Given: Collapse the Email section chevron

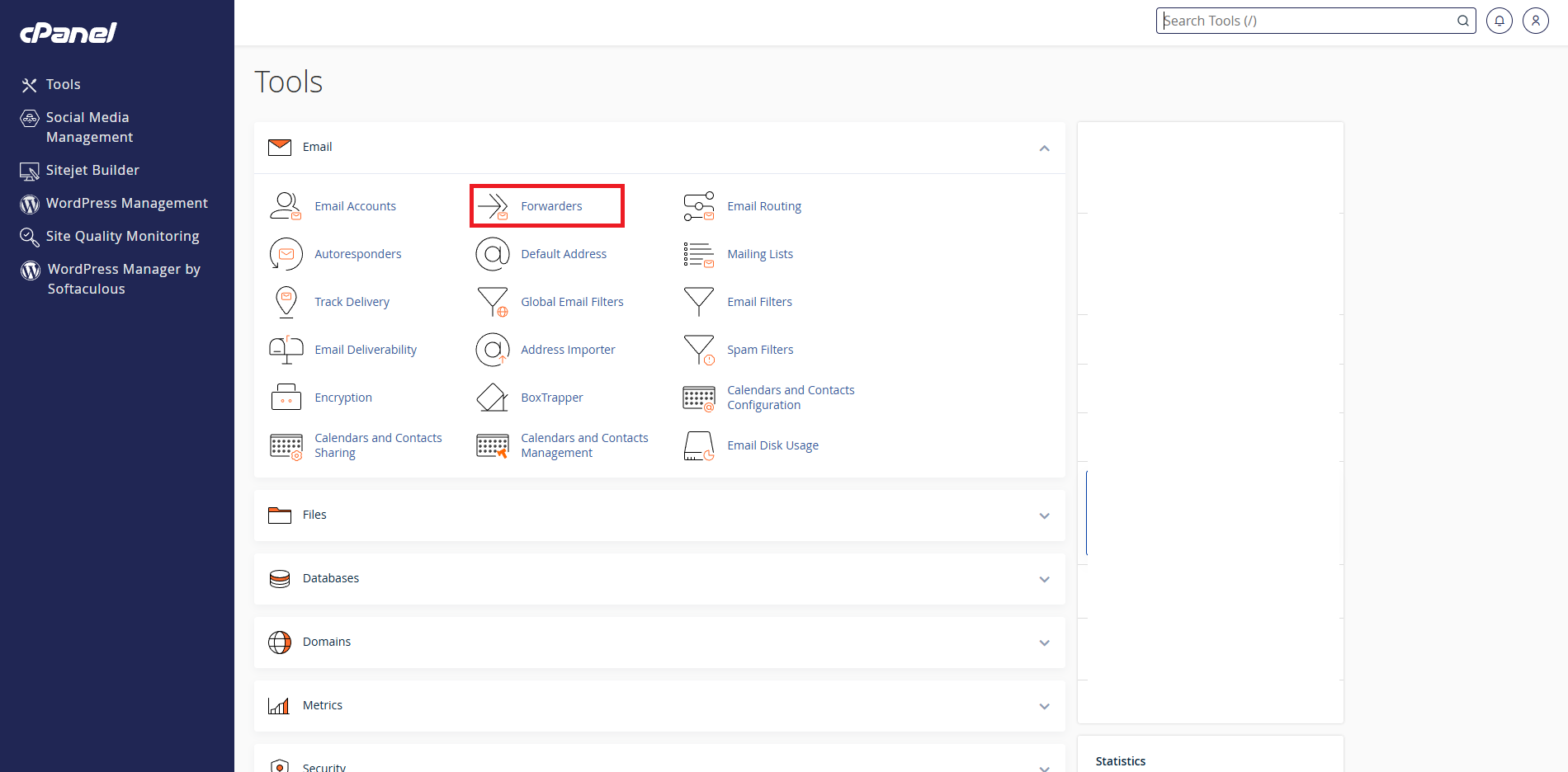Looking at the screenshot, I should (1044, 148).
